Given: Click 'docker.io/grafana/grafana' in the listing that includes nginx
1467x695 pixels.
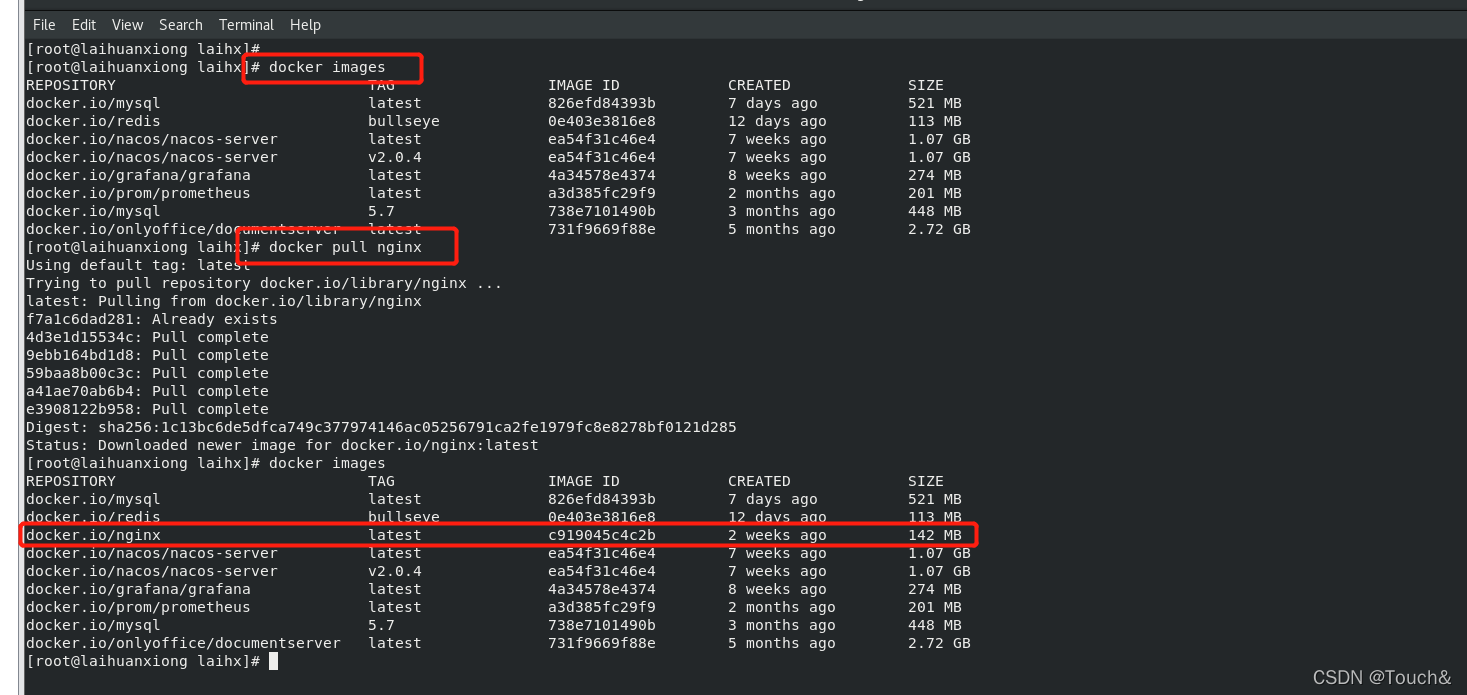Looking at the screenshot, I should pos(138,589).
